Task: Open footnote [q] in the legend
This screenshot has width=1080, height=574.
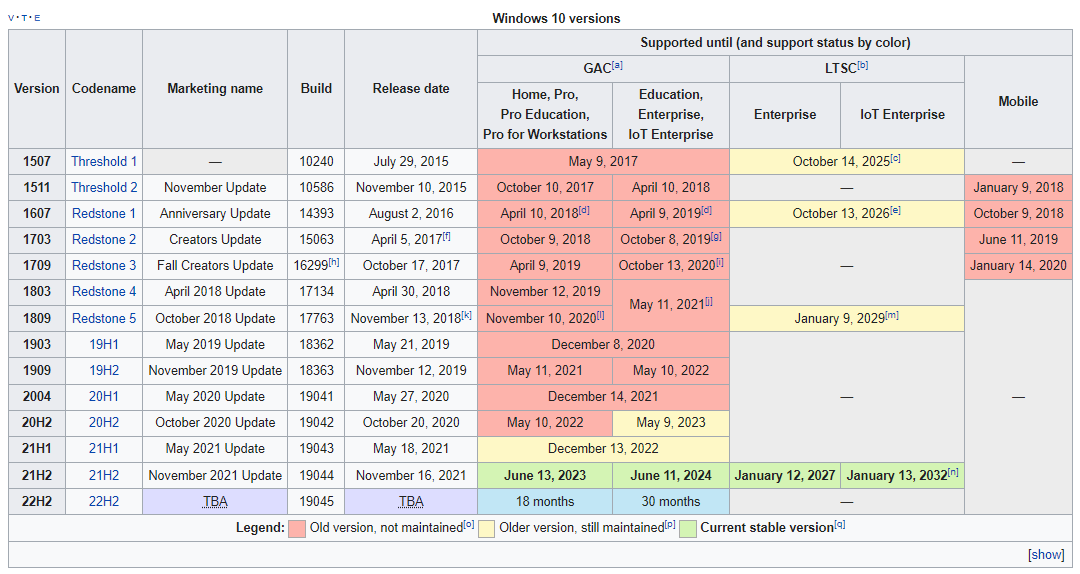Action: tap(840, 525)
